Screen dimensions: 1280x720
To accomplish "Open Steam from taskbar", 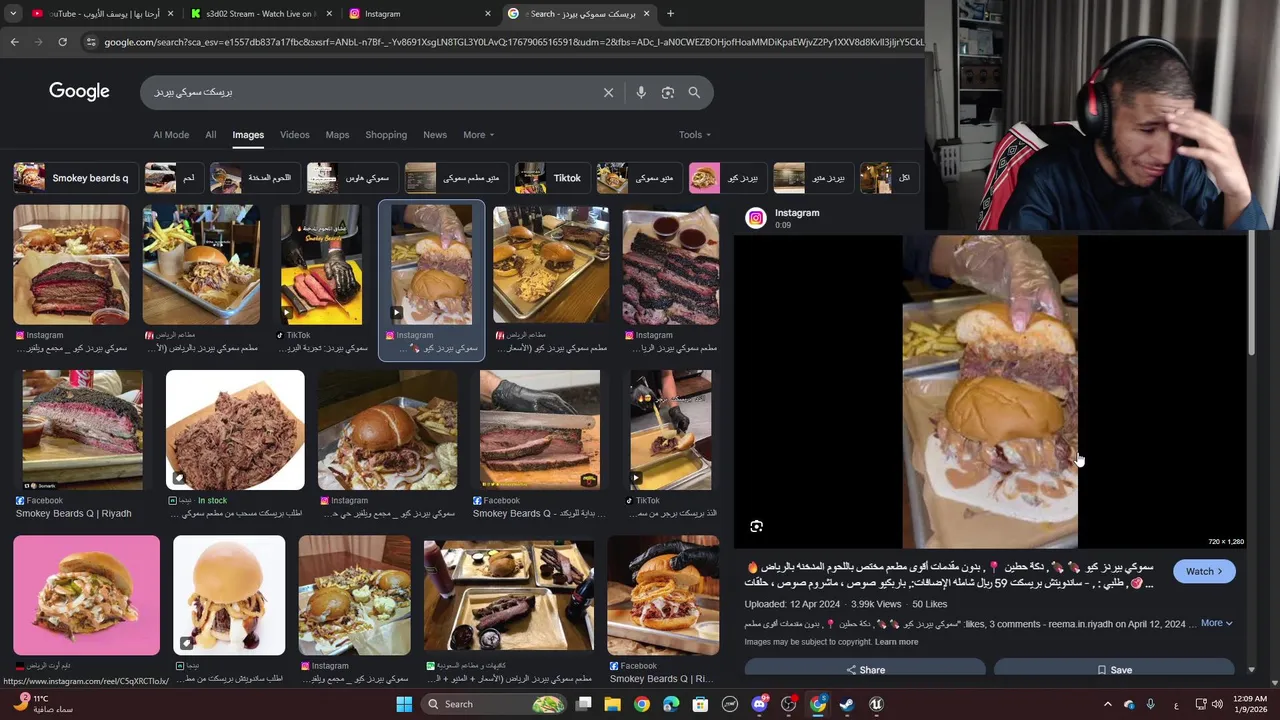I will [847, 704].
